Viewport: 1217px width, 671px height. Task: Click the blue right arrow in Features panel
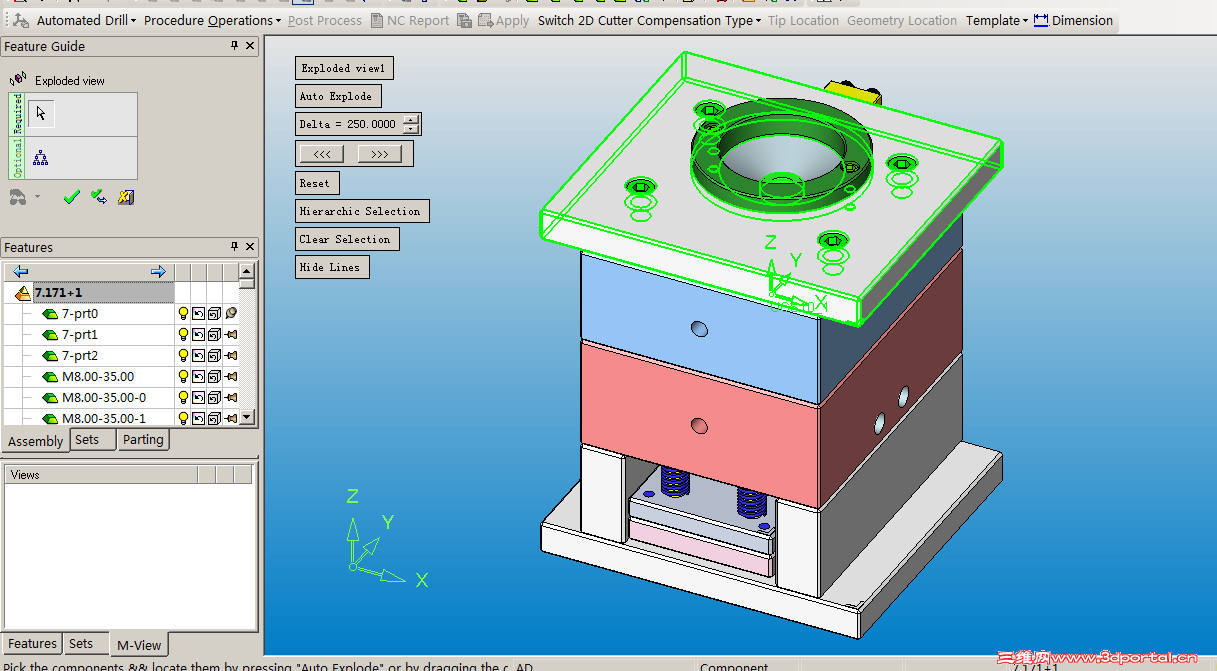pyautogui.click(x=158, y=272)
